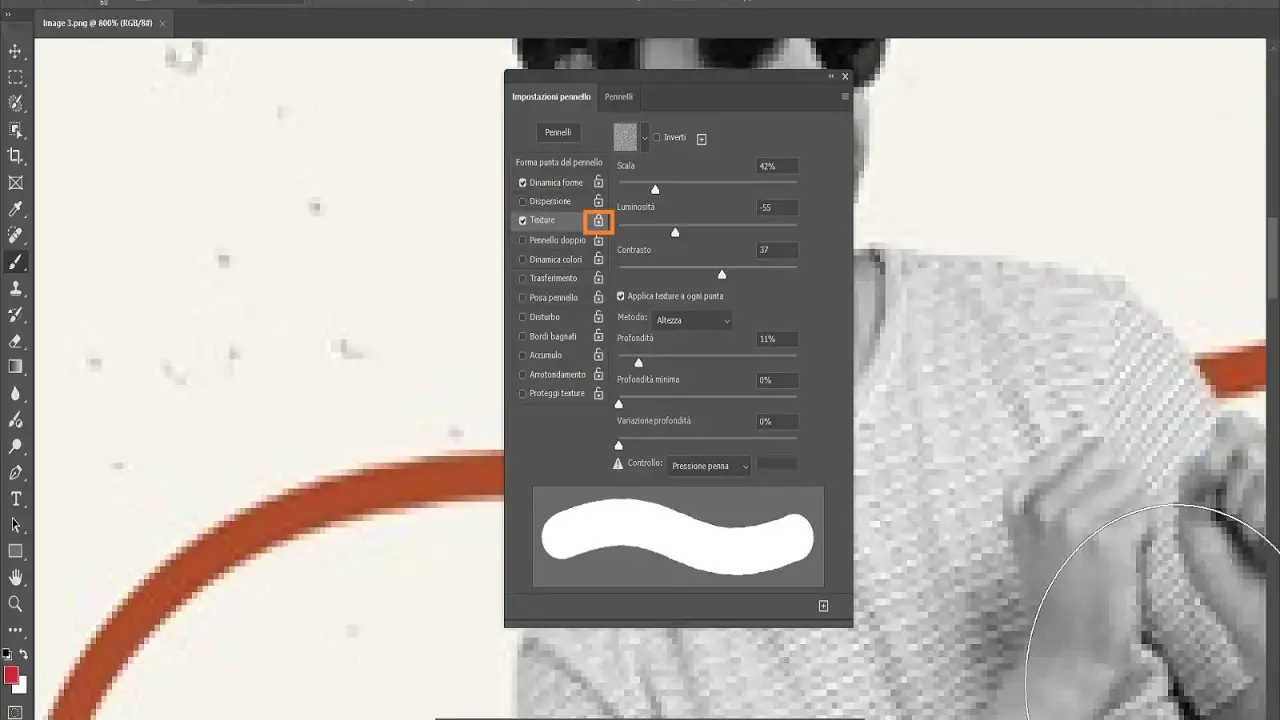Adjust the Scala slider handle
The width and height of the screenshot is (1280, 720).
(655, 189)
